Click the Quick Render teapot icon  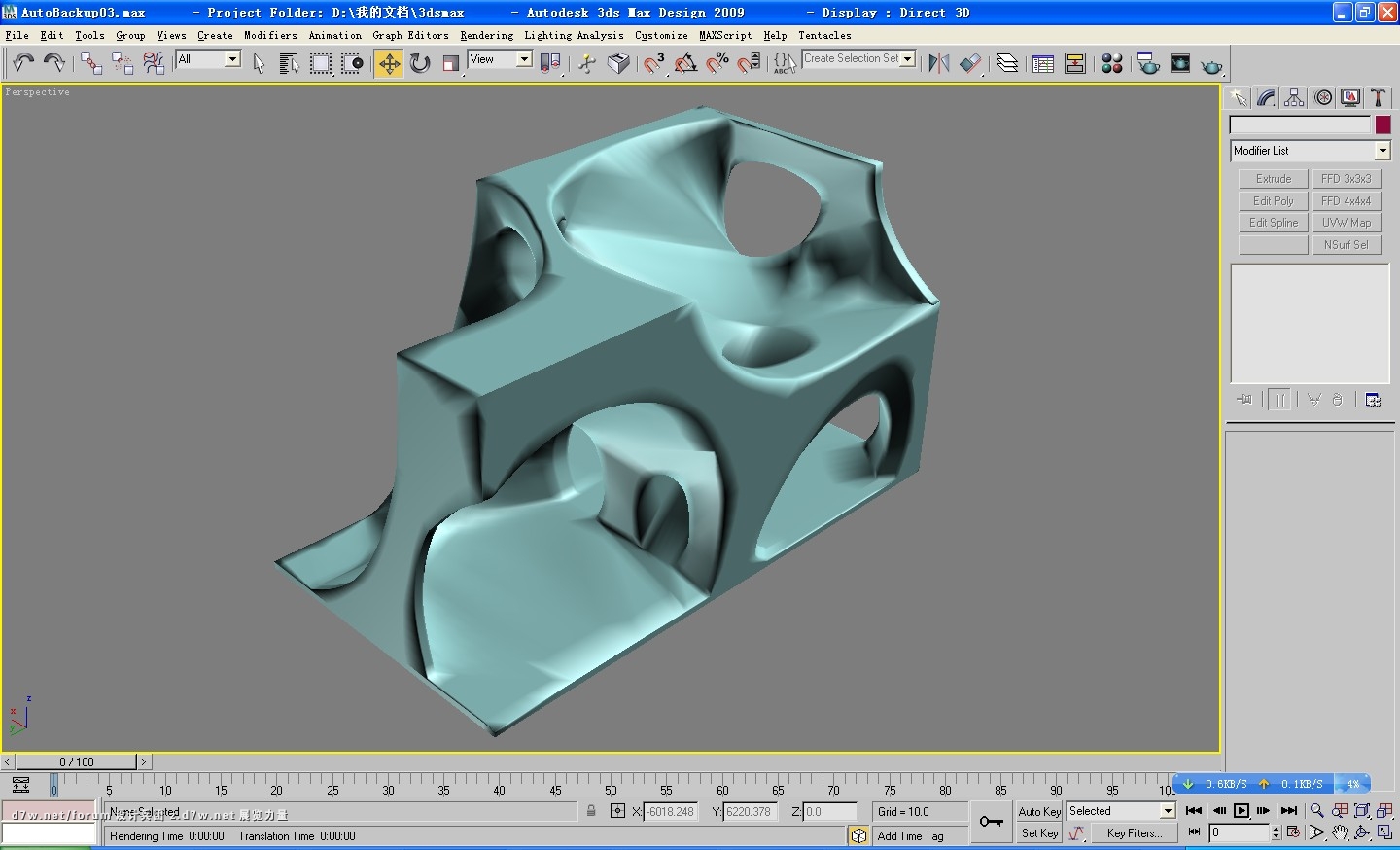point(1211,65)
